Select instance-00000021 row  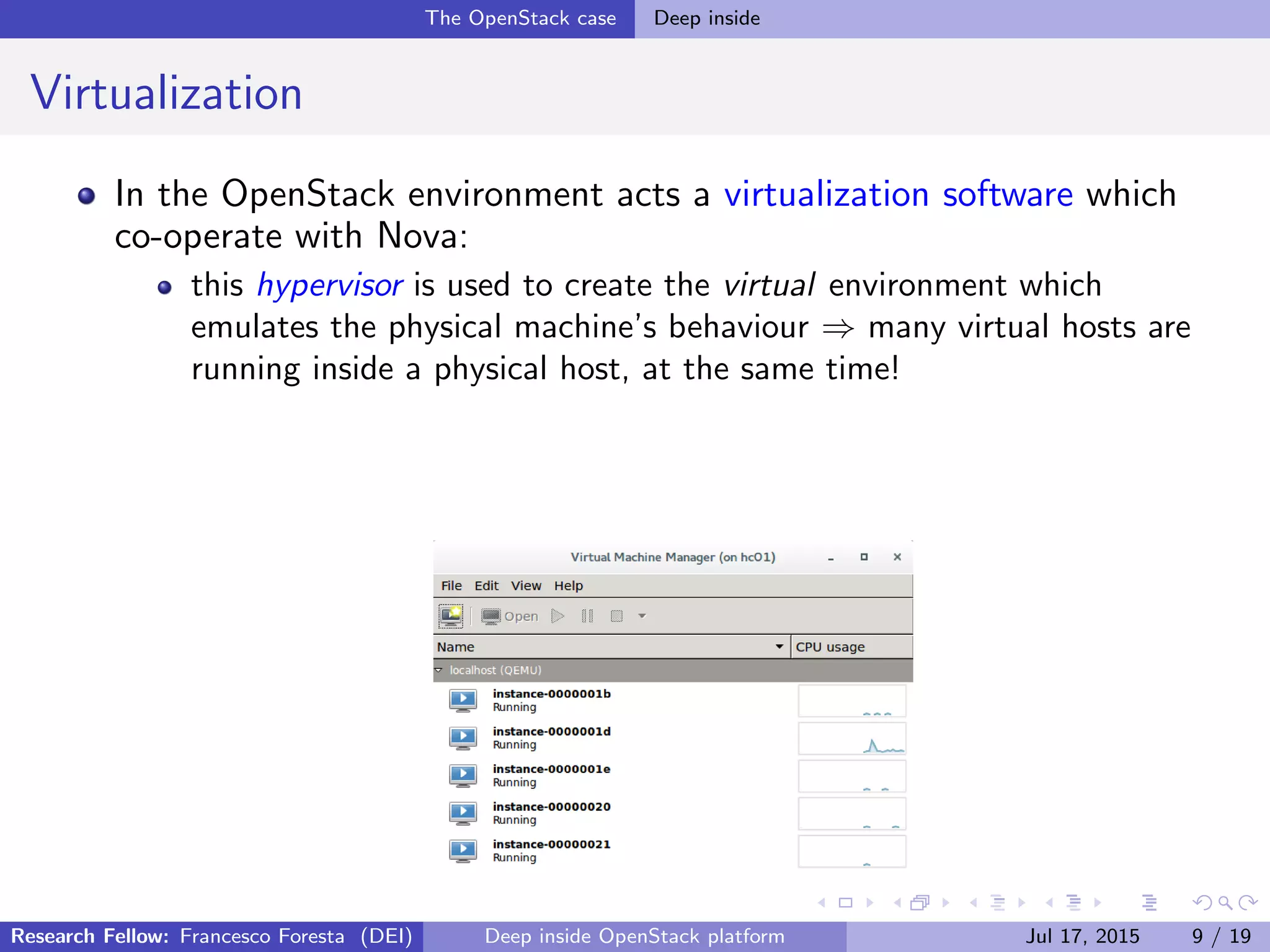673,851
